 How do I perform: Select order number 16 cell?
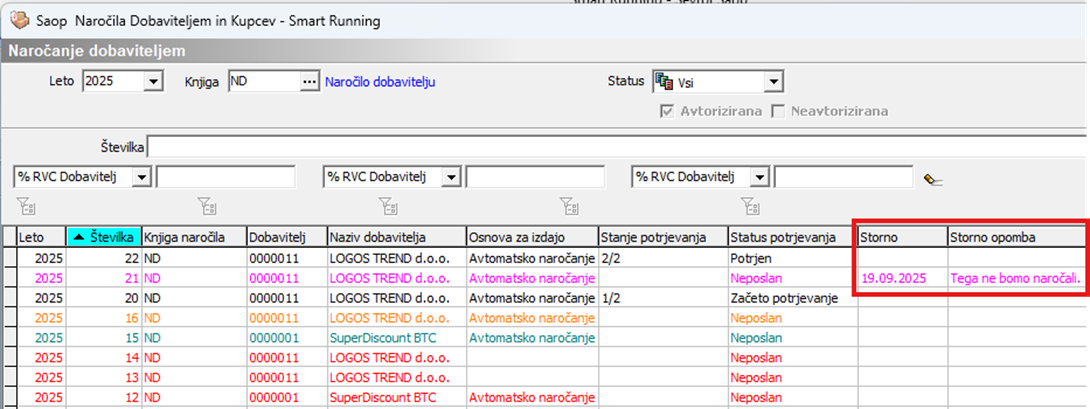(x=104, y=318)
